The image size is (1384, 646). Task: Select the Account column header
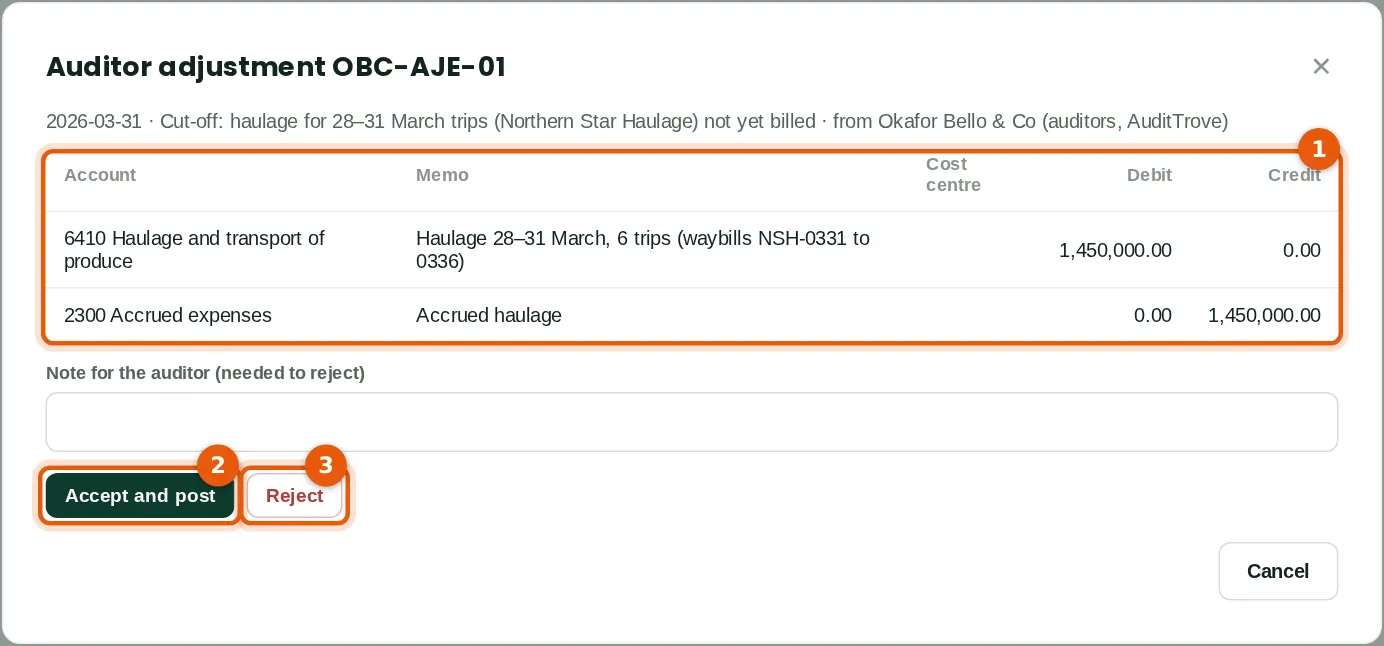(x=100, y=175)
